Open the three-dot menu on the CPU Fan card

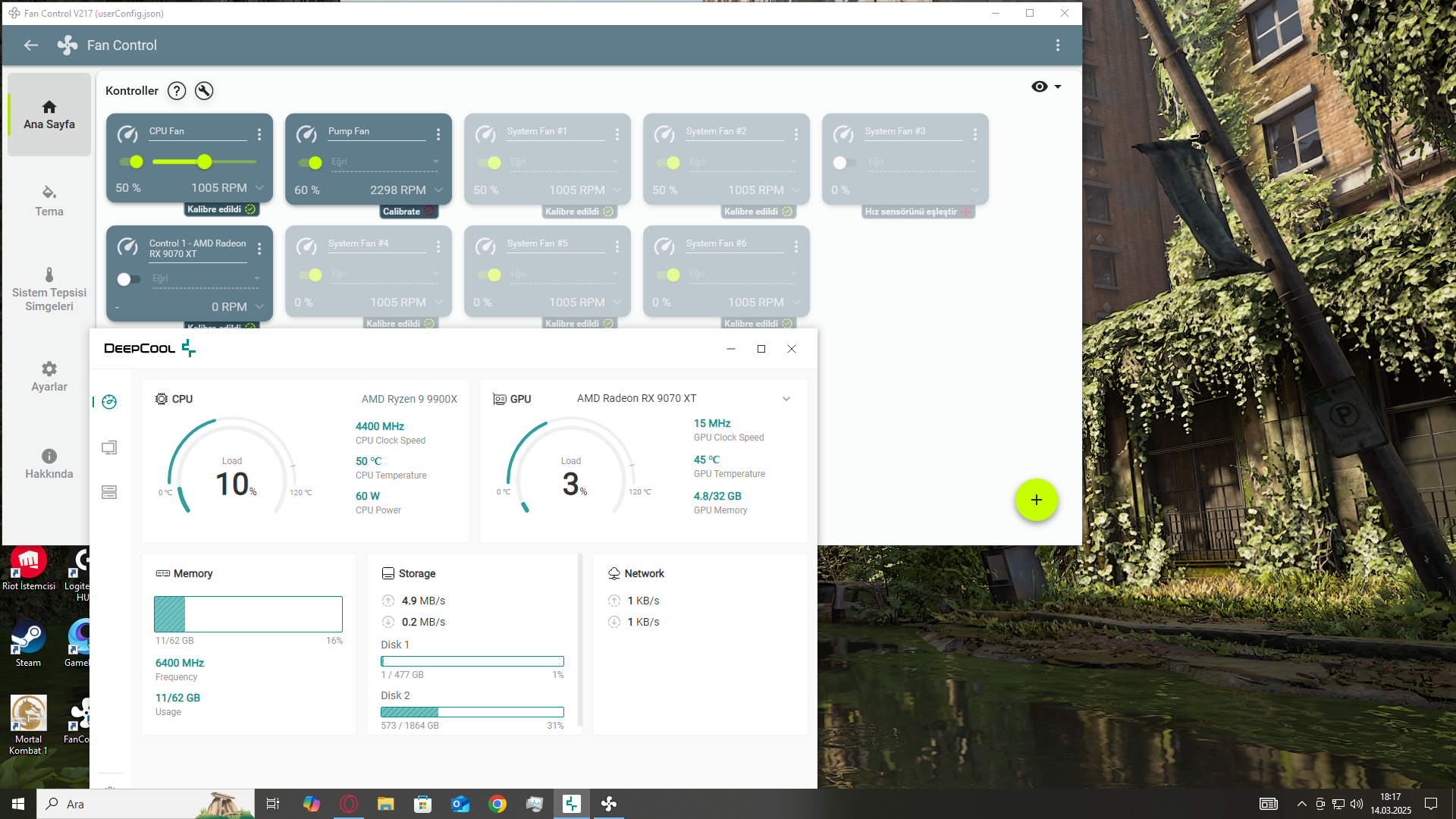pos(259,134)
